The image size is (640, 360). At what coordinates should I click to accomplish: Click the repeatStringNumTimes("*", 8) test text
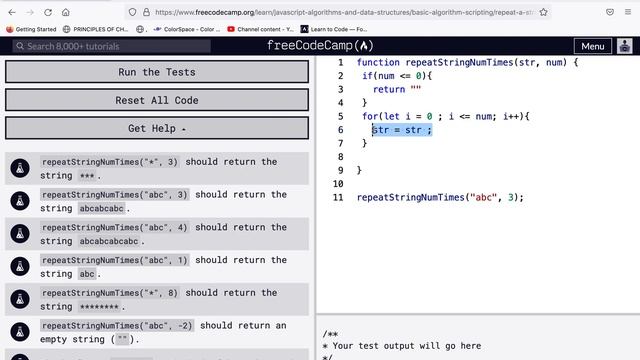[x=110, y=293]
